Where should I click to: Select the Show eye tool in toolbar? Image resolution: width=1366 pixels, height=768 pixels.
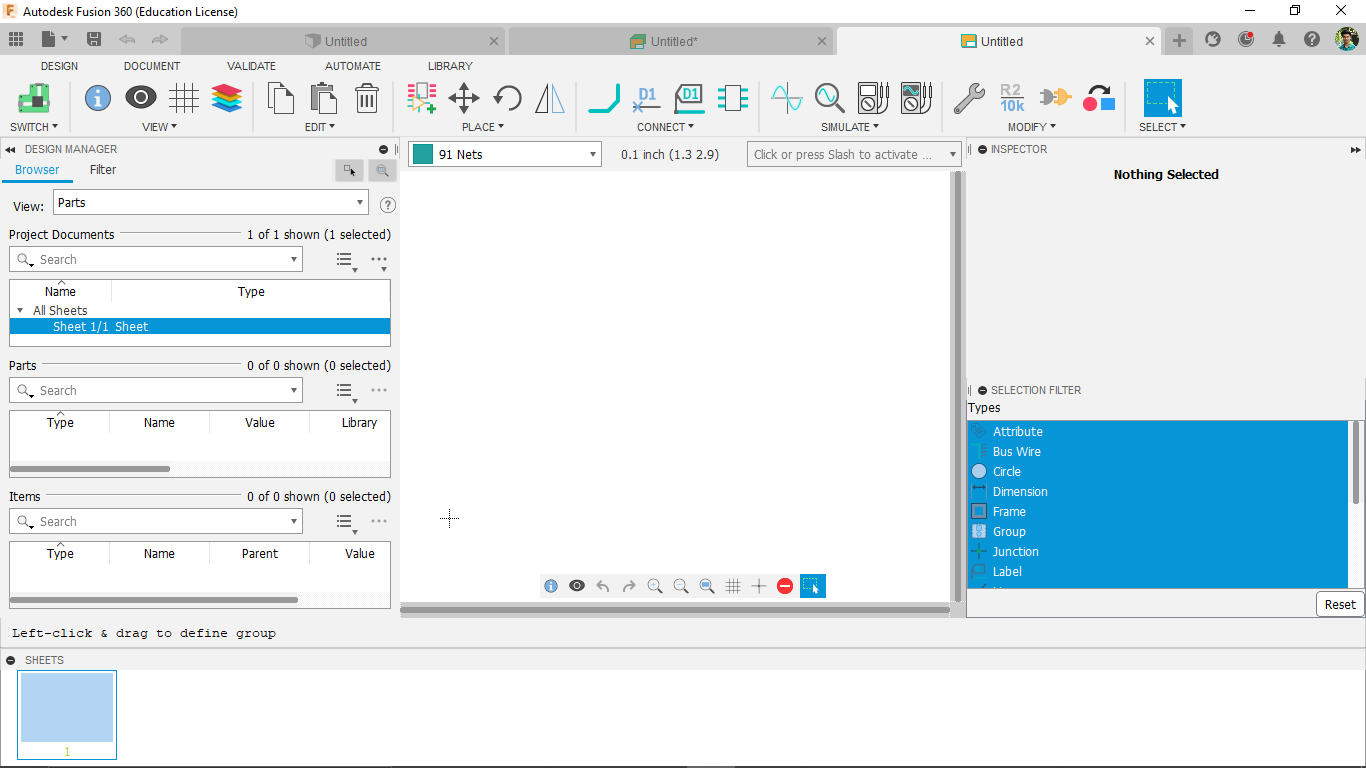(141, 98)
